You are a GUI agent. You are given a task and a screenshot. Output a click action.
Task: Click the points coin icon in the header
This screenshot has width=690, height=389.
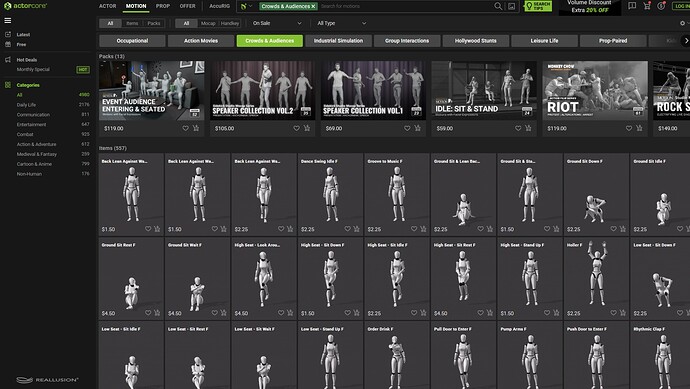click(x=661, y=6)
